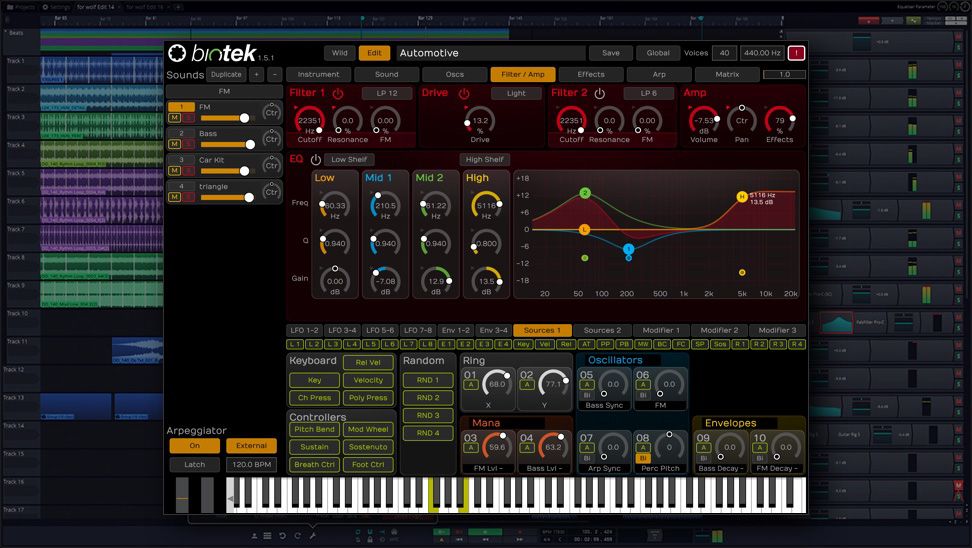The width and height of the screenshot is (972, 548).
Task: Open FM sound Ctr pan control
Action: 272,113
